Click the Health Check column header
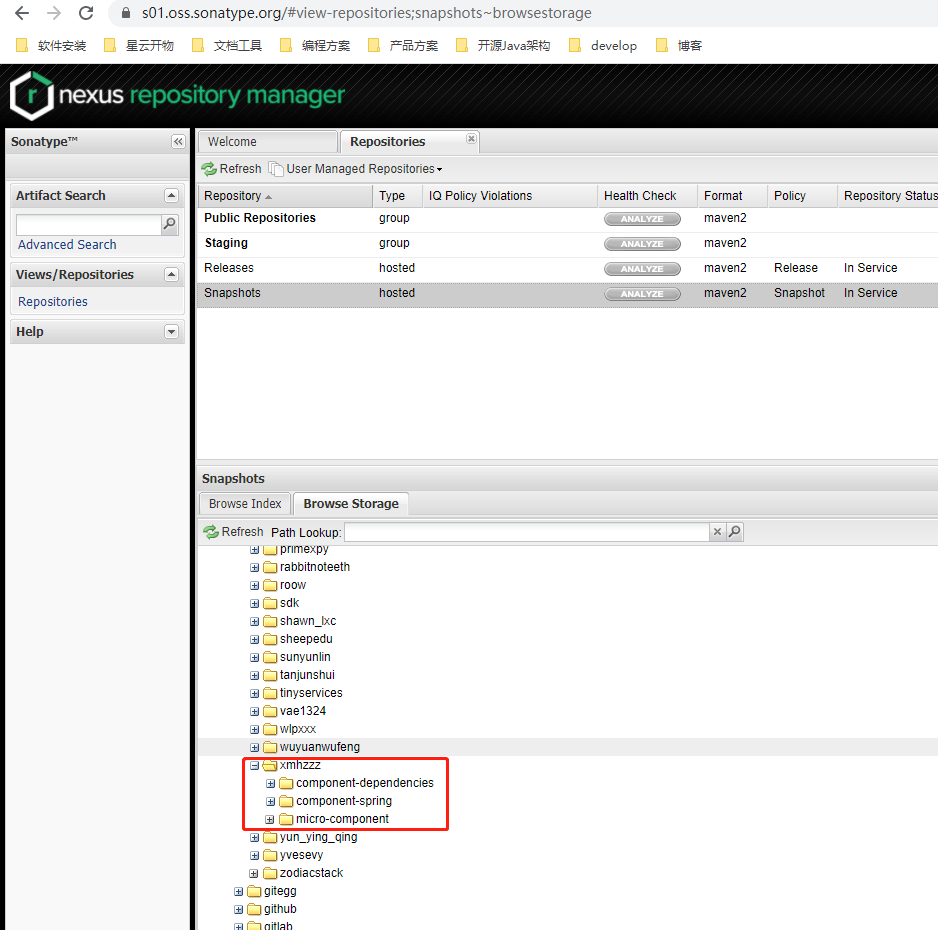Viewport: 938px width, 930px height. (x=647, y=196)
